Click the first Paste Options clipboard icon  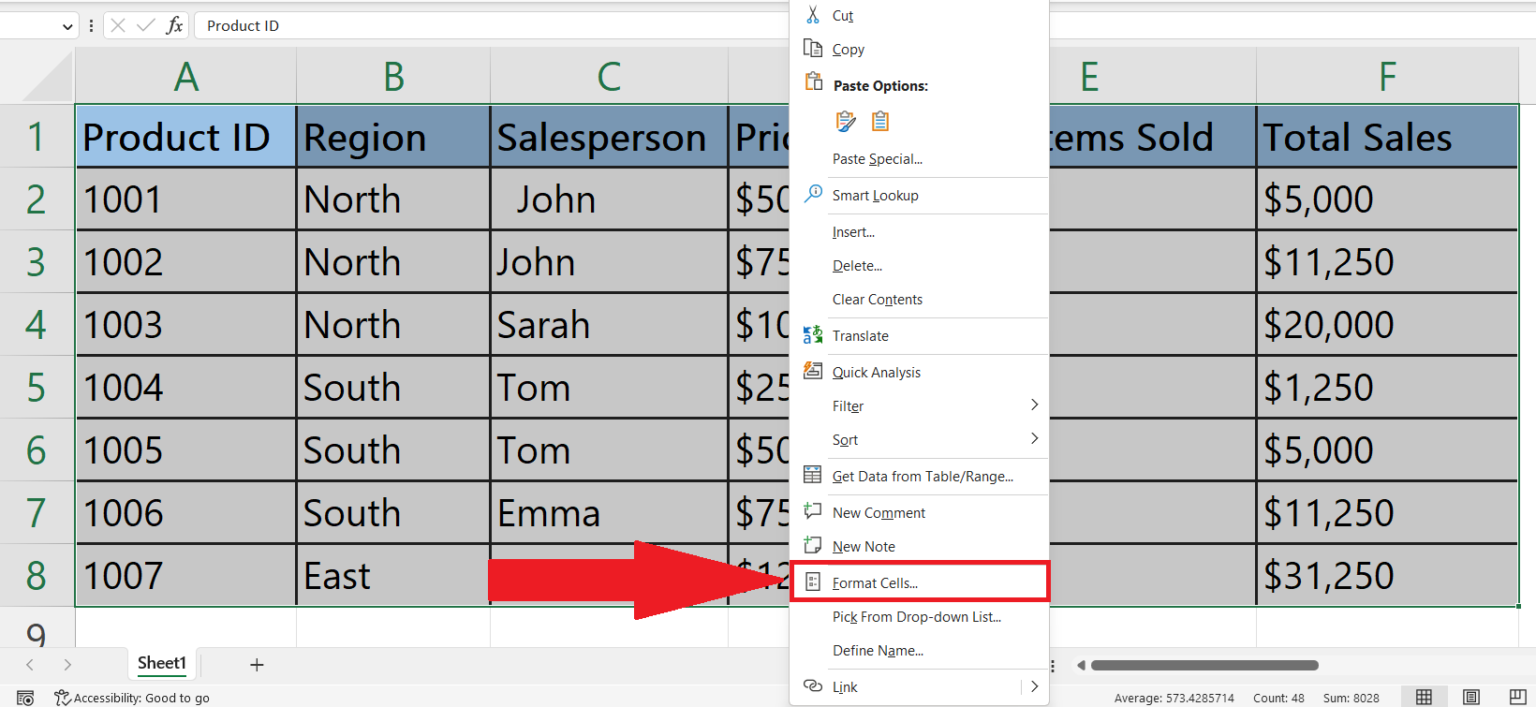(x=846, y=122)
